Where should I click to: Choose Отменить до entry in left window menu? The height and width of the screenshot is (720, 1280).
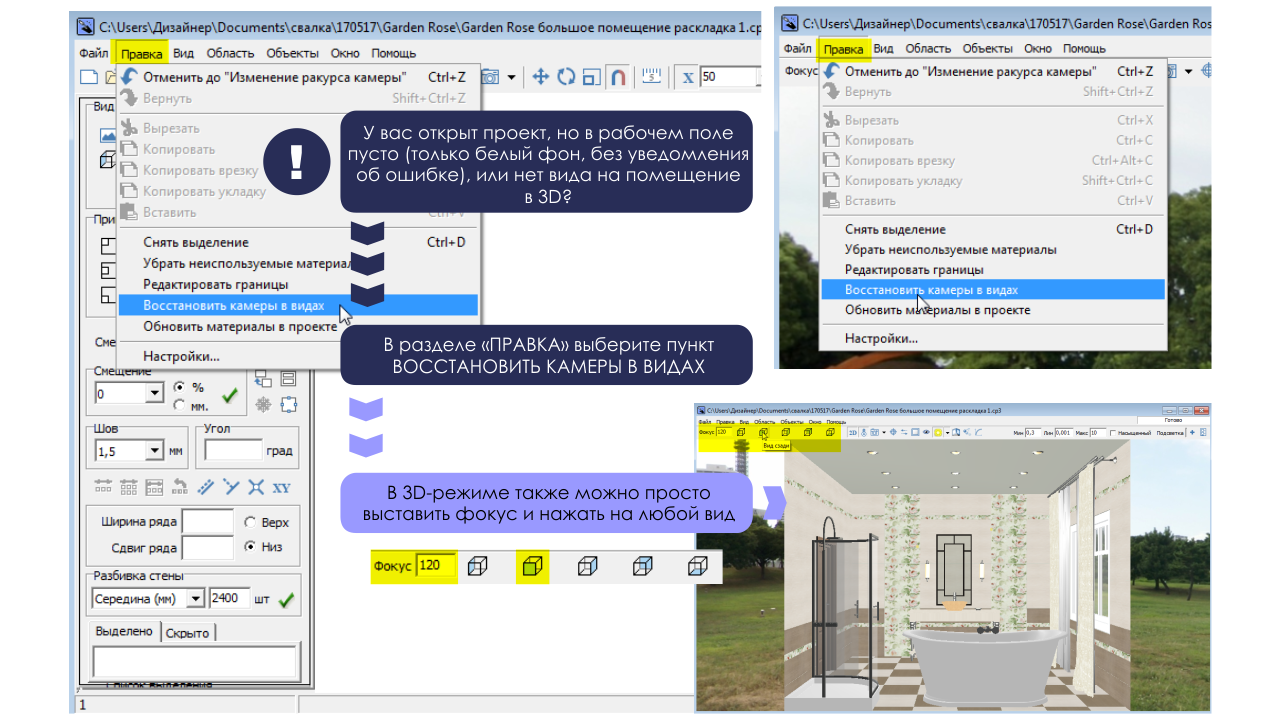click(x=298, y=77)
